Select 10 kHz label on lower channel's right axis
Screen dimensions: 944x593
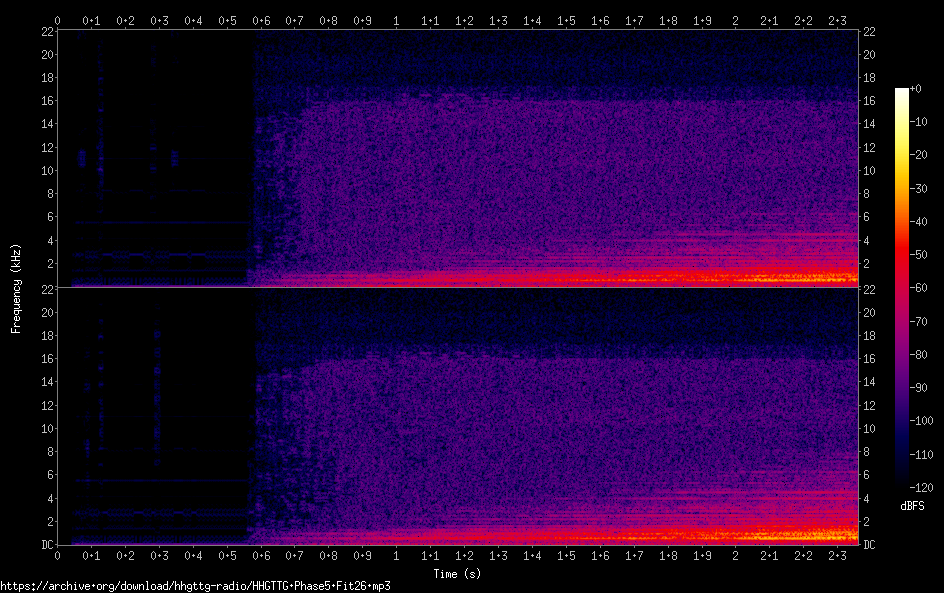[x=869, y=429]
